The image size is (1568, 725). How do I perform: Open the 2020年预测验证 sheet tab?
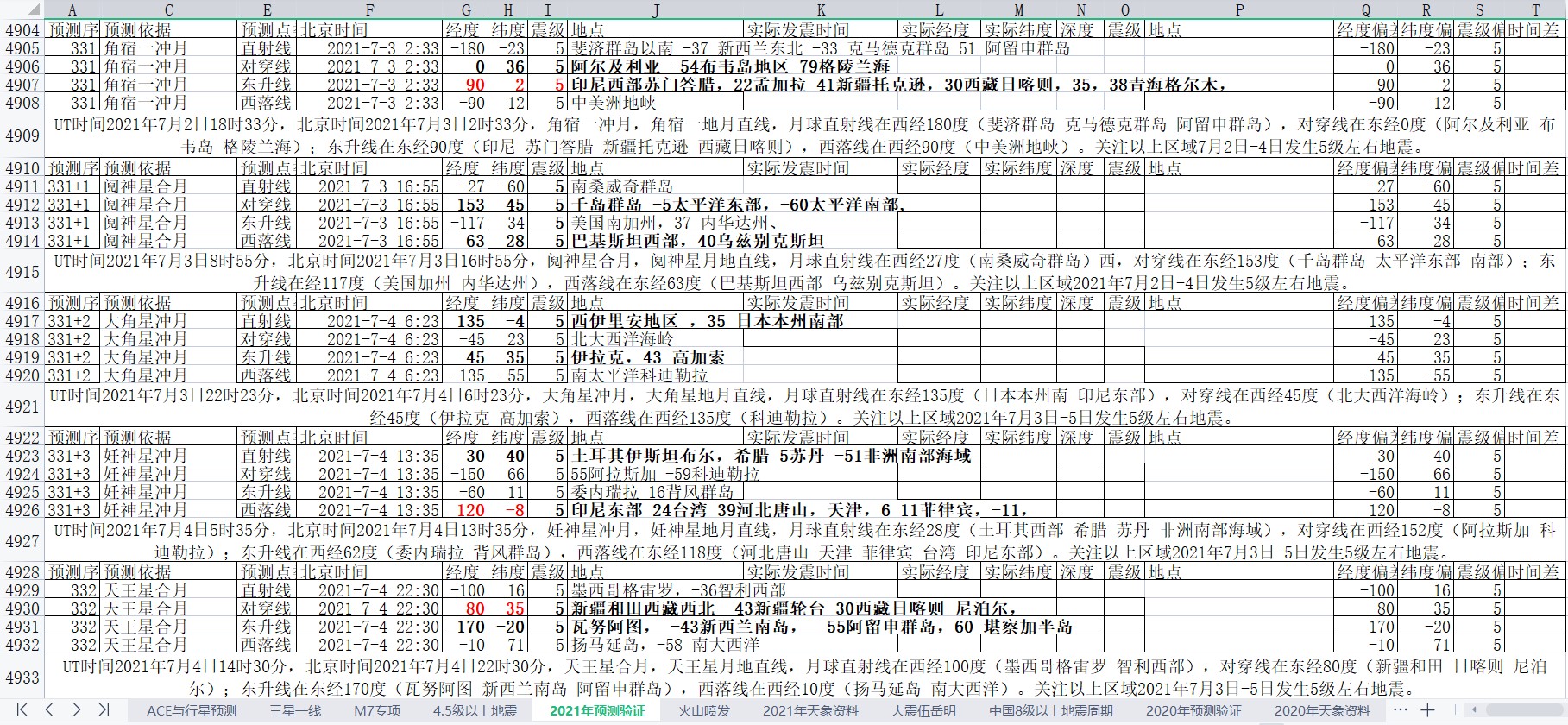(x=1193, y=710)
